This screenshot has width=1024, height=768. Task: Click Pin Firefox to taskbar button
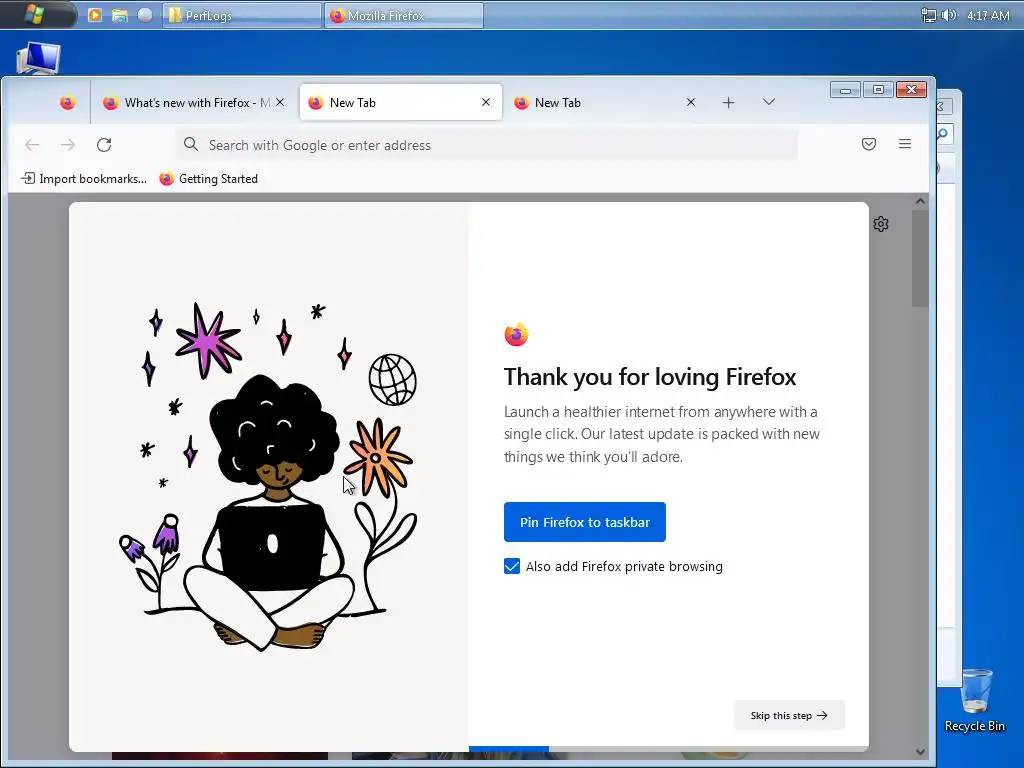click(x=584, y=522)
